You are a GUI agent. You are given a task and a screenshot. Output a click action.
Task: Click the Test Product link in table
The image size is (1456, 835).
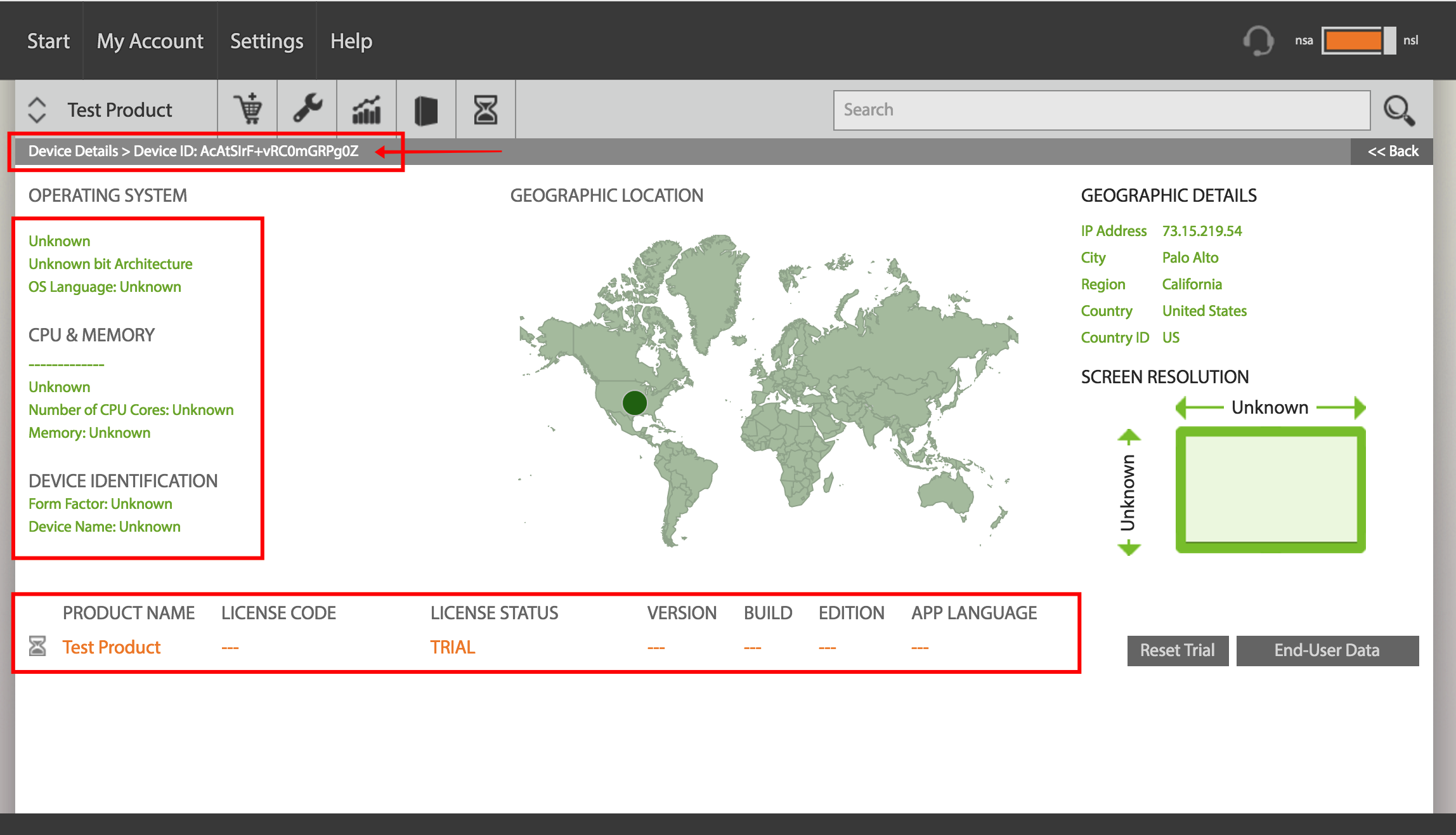pos(112,647)
